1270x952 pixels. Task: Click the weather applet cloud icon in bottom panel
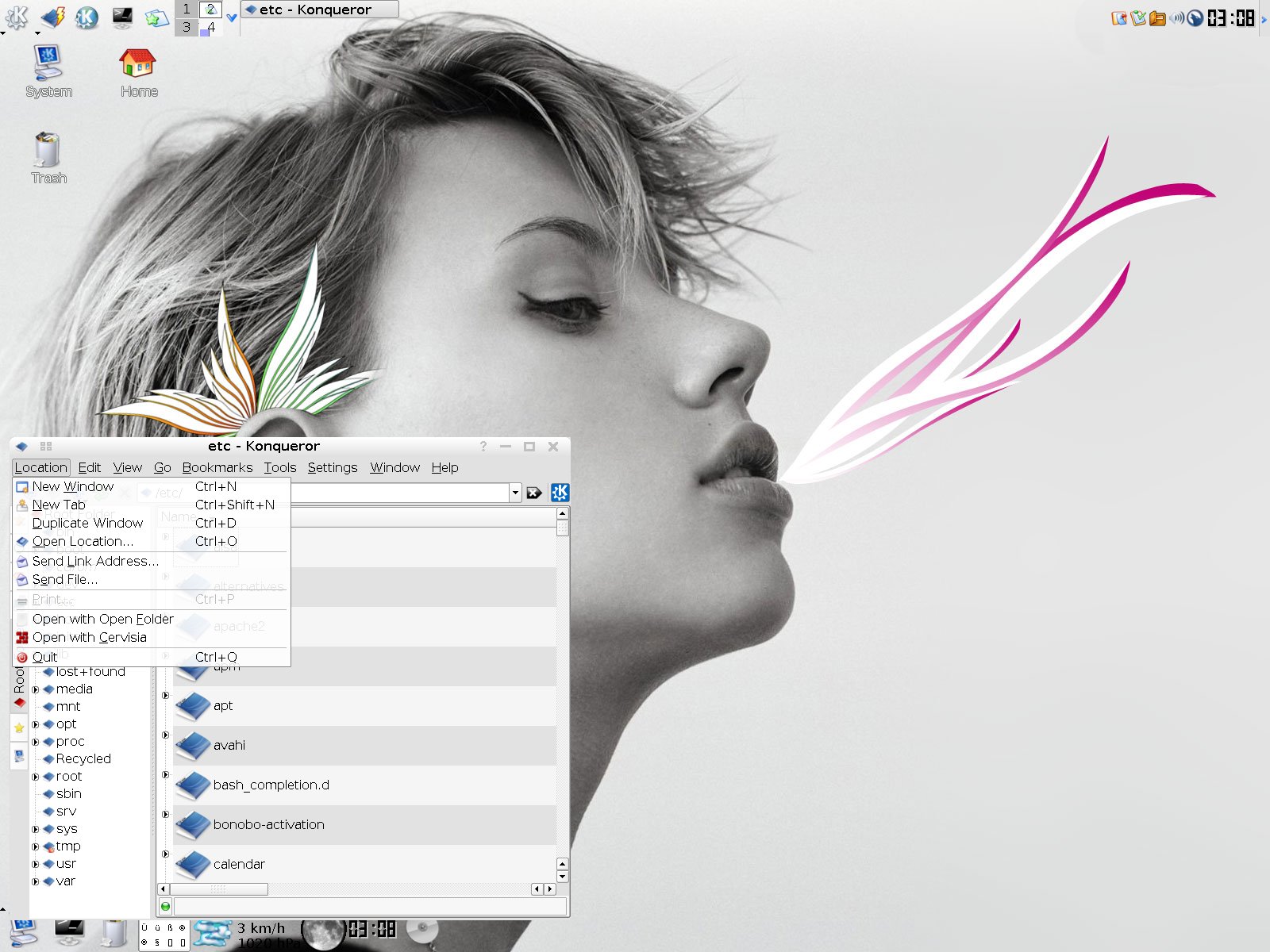(213, 934)
